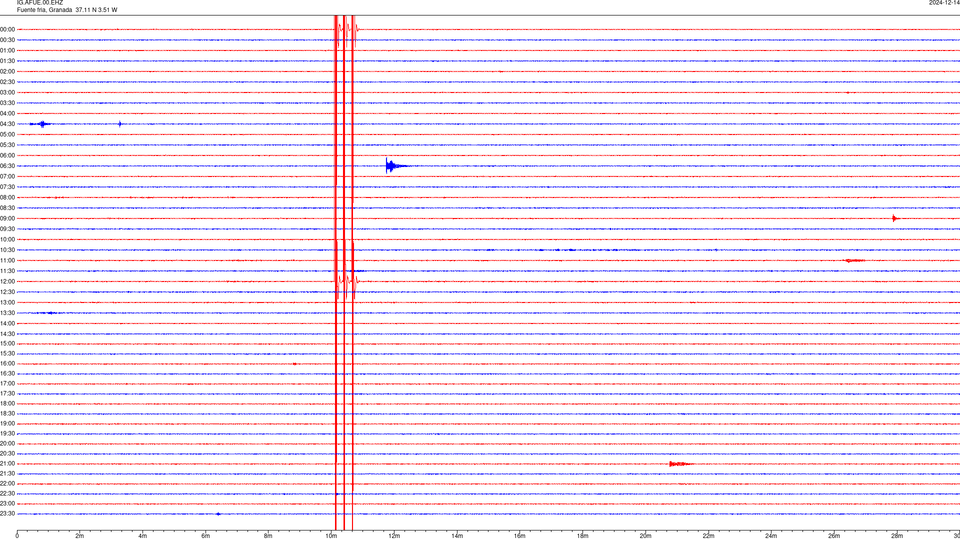Click the 05:30 row time label

tap(7, 145)
